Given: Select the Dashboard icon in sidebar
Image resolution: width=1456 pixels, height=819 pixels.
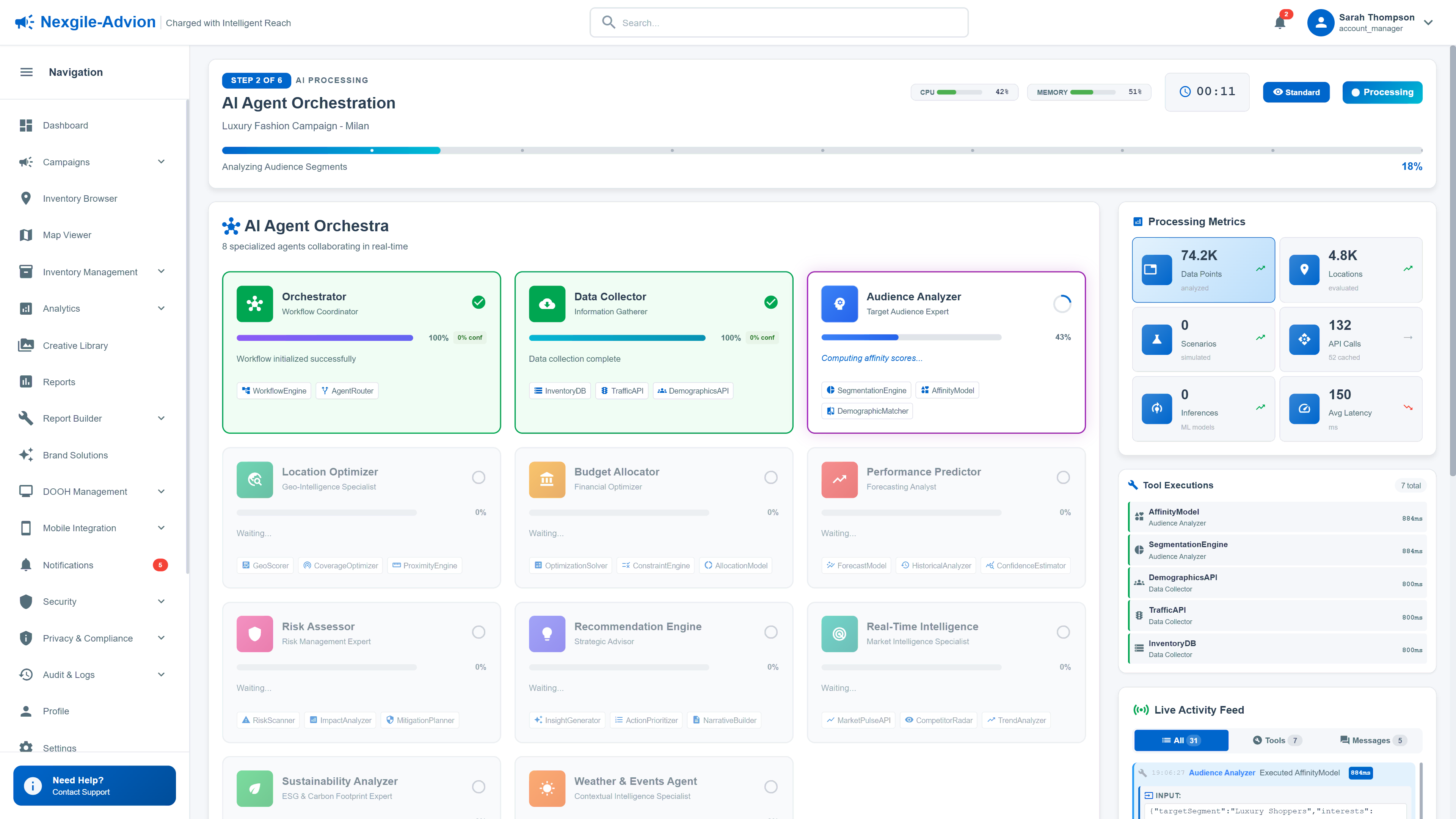Looking at the screenshot, I should click(x=26, y=125).
